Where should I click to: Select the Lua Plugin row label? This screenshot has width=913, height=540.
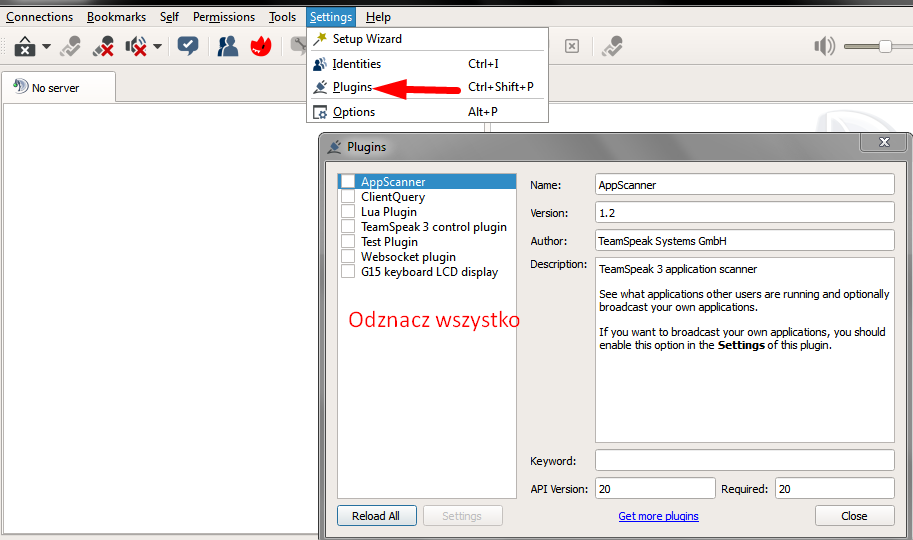coord(389,212)
